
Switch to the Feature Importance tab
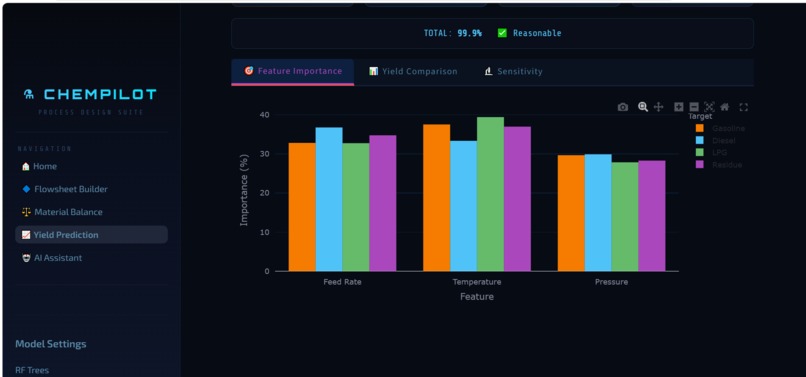point(292,71)
